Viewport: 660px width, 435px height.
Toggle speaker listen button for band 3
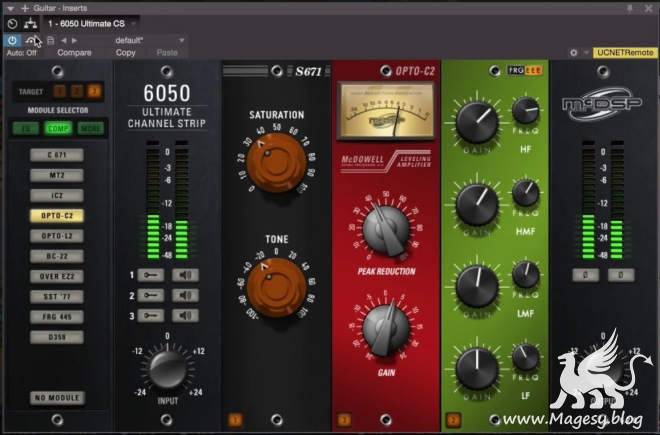185,315
